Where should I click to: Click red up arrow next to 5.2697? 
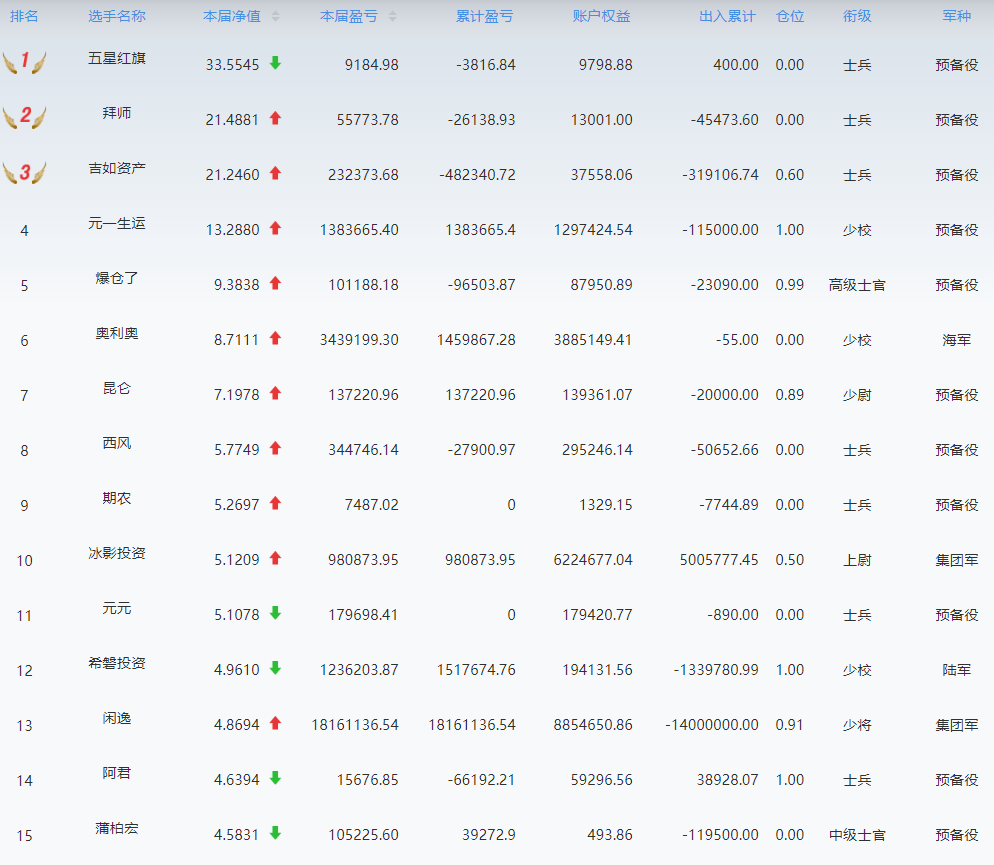click(x=275, y=503)
